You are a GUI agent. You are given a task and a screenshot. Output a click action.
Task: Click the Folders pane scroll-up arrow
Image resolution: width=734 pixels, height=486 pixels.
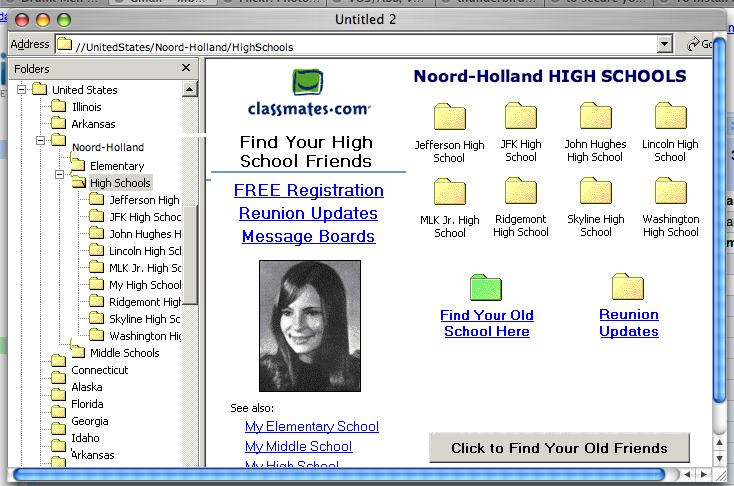tap(190, 89)
